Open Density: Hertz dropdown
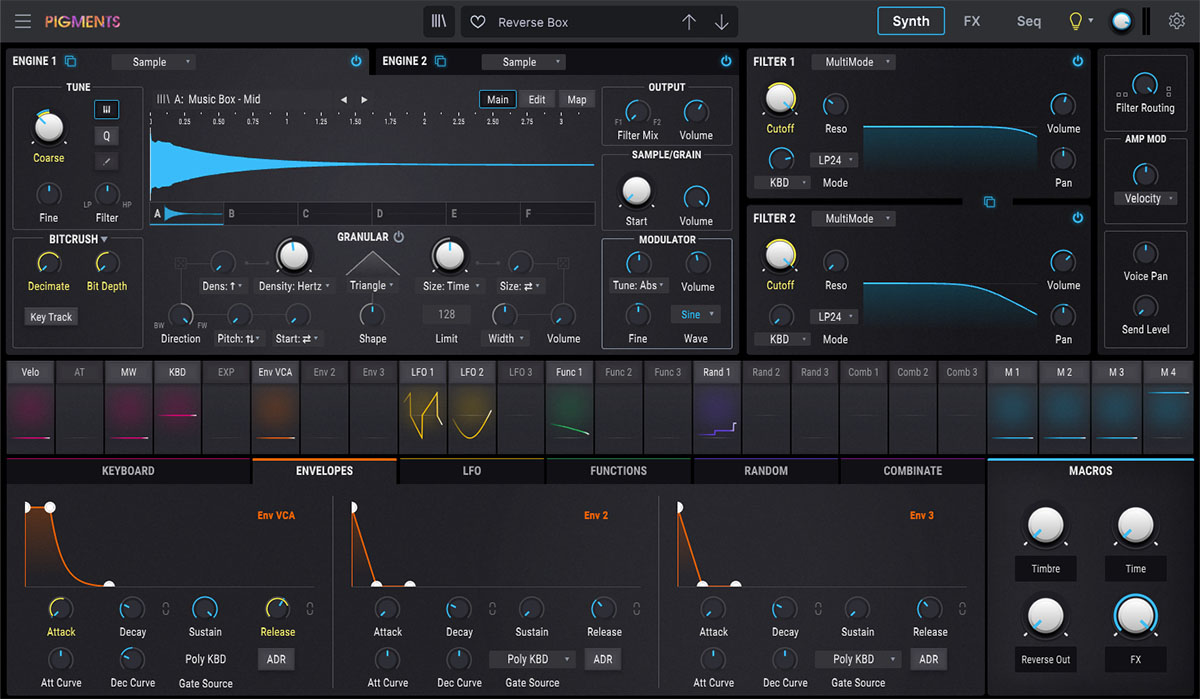This screenshot has width=1200, height=699. (294, 286)
